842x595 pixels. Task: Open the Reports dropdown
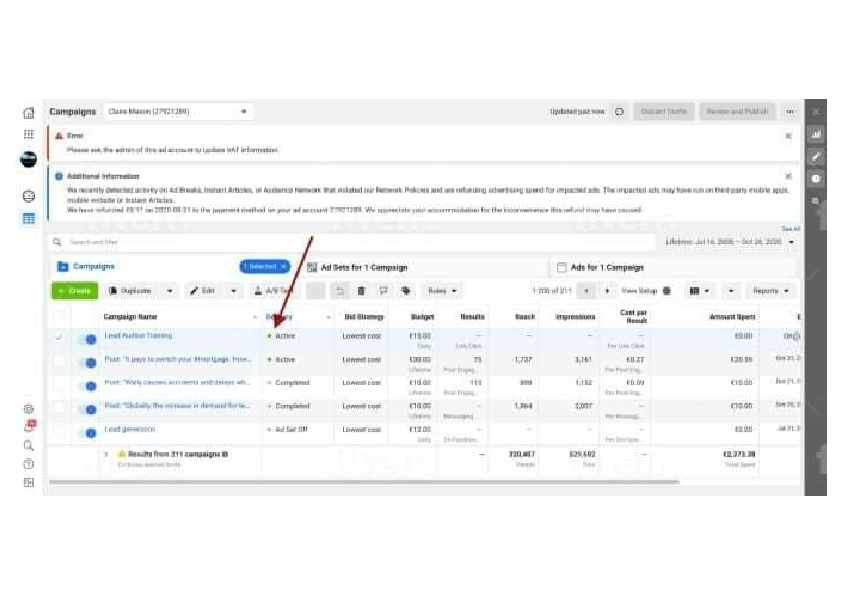[x=771, y=291]
